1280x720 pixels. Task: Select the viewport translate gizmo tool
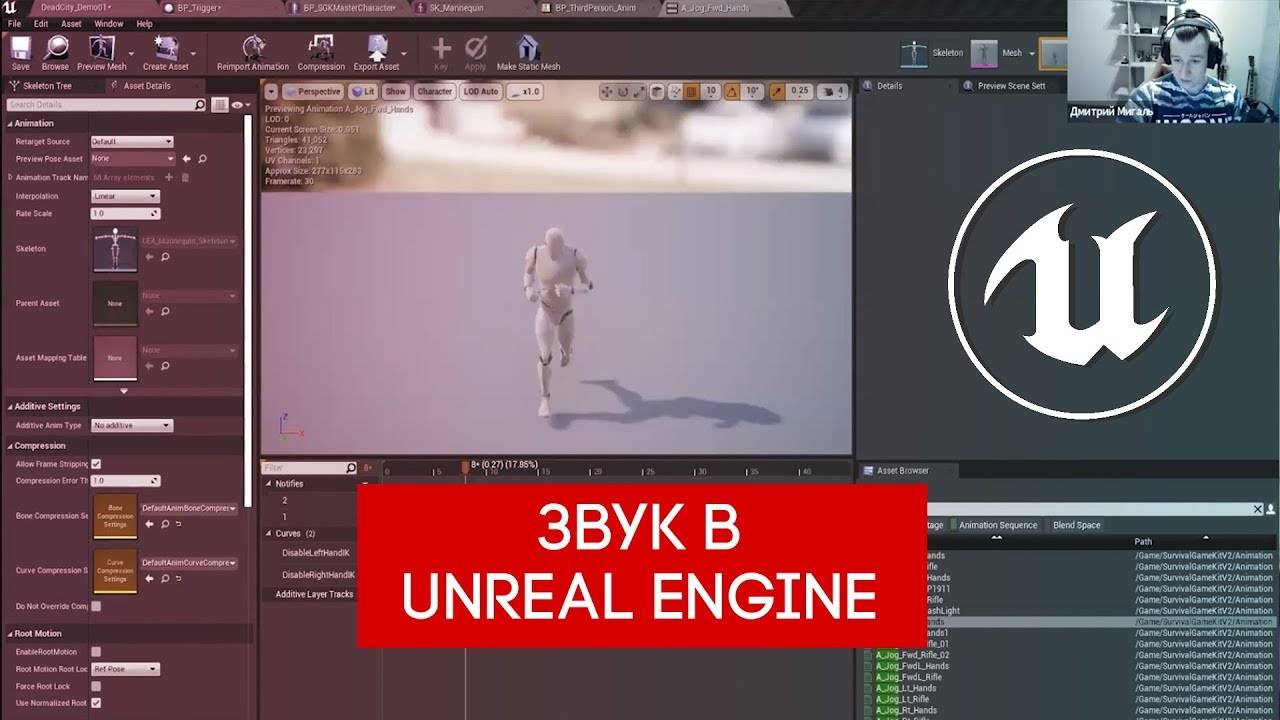606,91
